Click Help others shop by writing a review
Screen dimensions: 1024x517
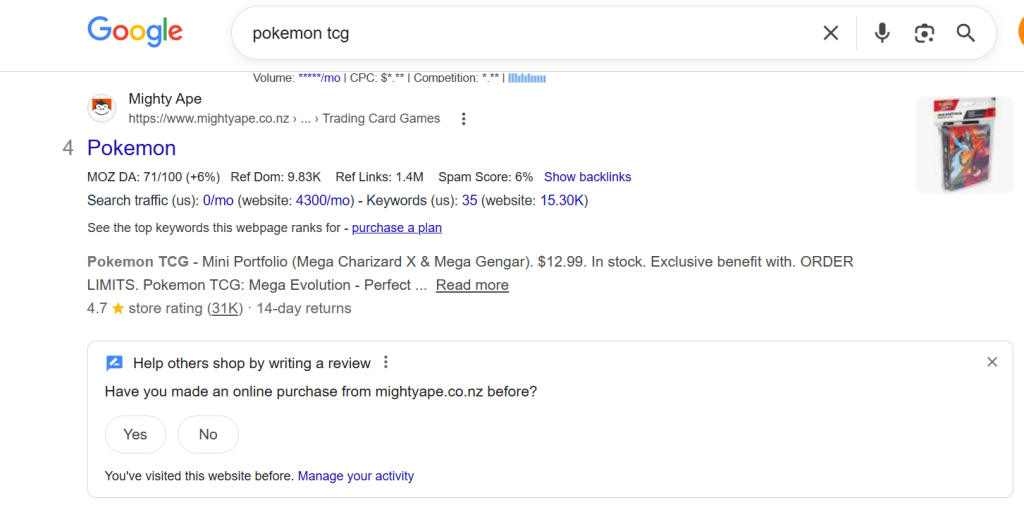coord(251,363)
